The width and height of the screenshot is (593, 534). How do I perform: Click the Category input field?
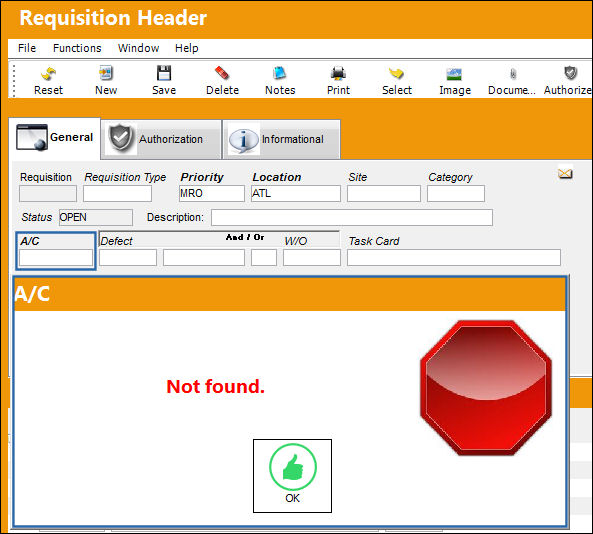click(456, 194)
